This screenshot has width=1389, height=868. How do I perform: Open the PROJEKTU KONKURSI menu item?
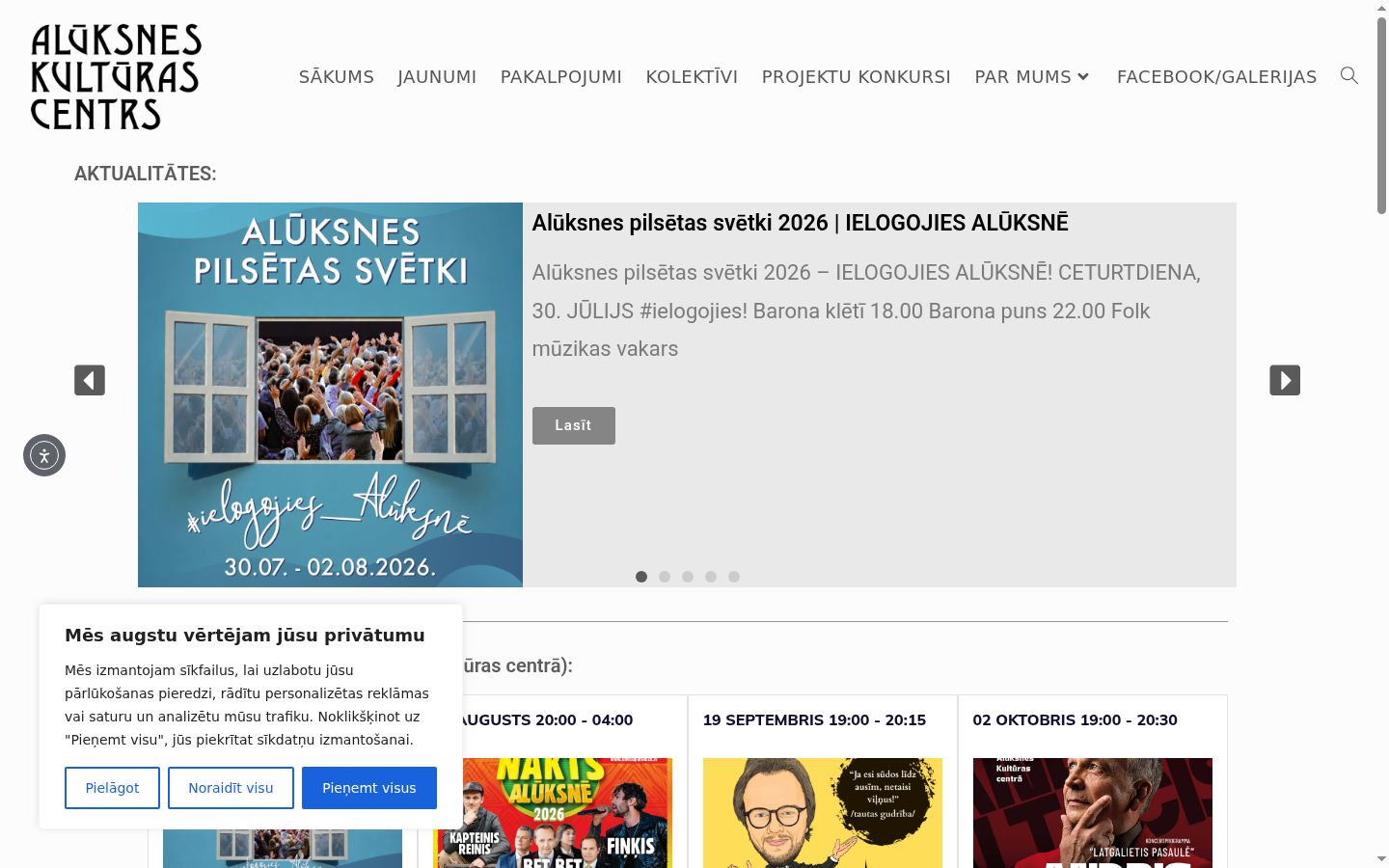click(x=857, y=76)
